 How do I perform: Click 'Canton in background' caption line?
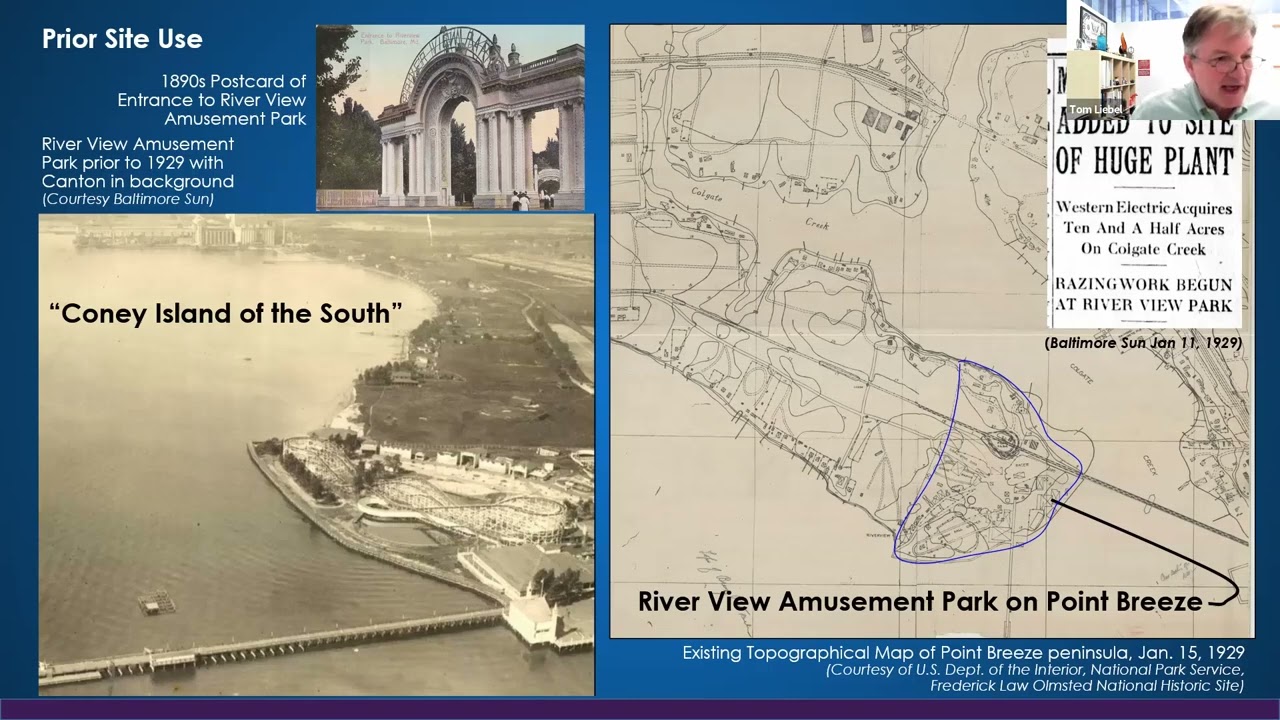point(138,181)
